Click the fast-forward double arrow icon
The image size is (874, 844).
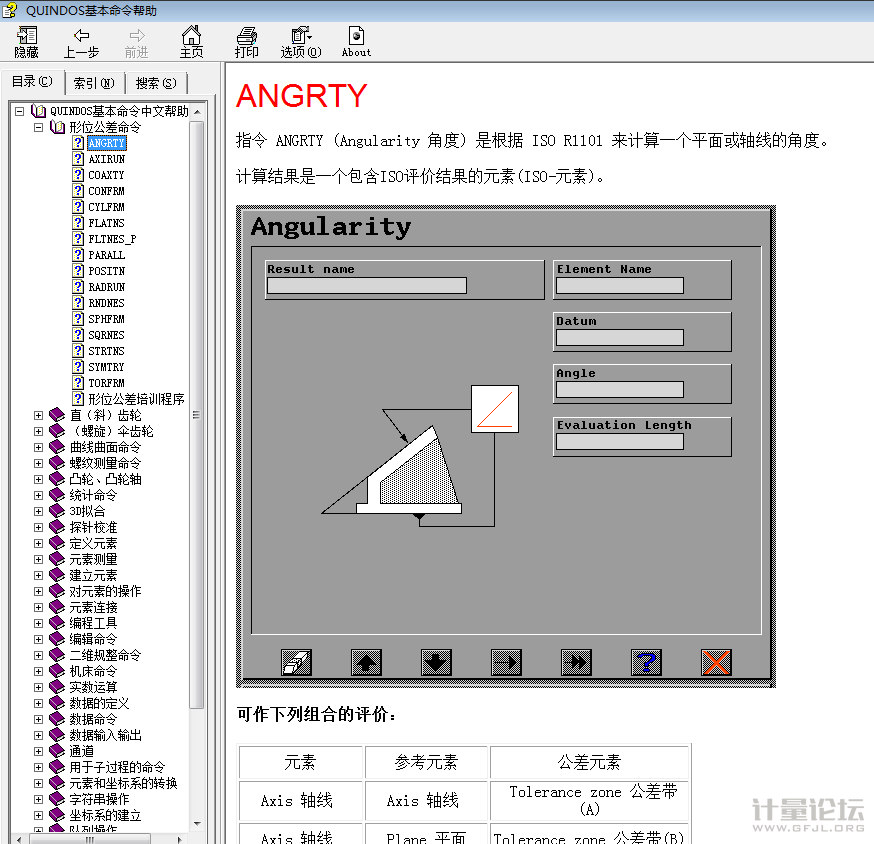point(576,662)
